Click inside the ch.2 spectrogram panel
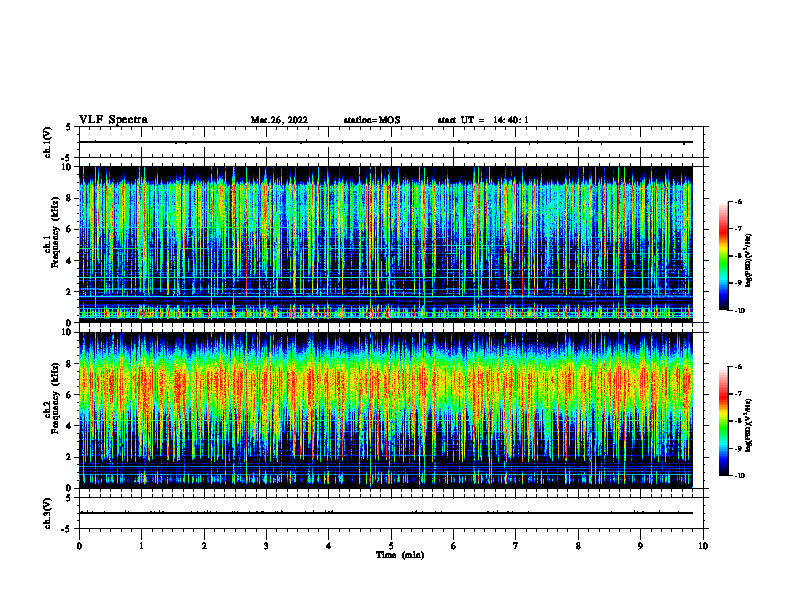 click(385, 410)
